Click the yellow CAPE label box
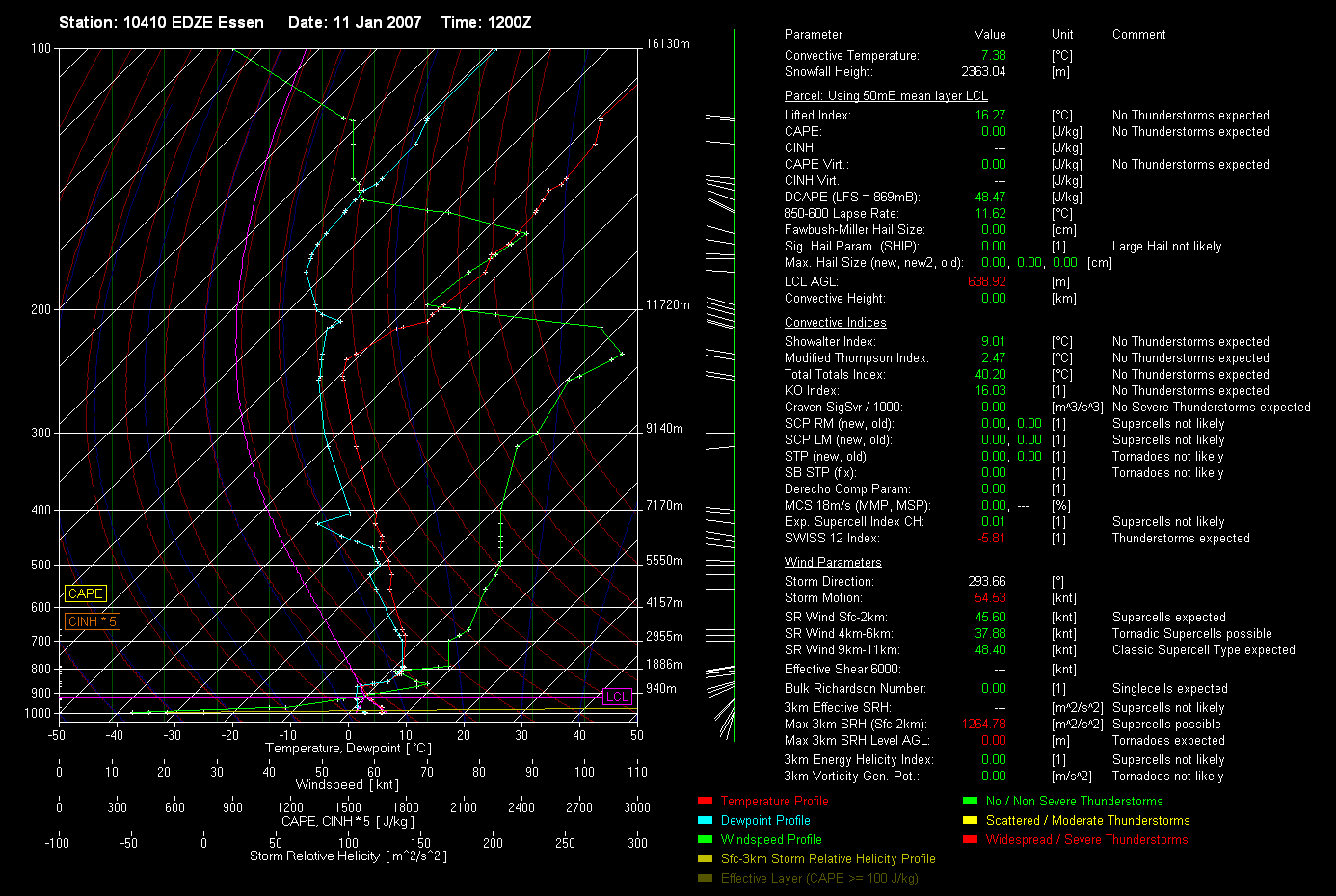 click(x=85, y=593)
